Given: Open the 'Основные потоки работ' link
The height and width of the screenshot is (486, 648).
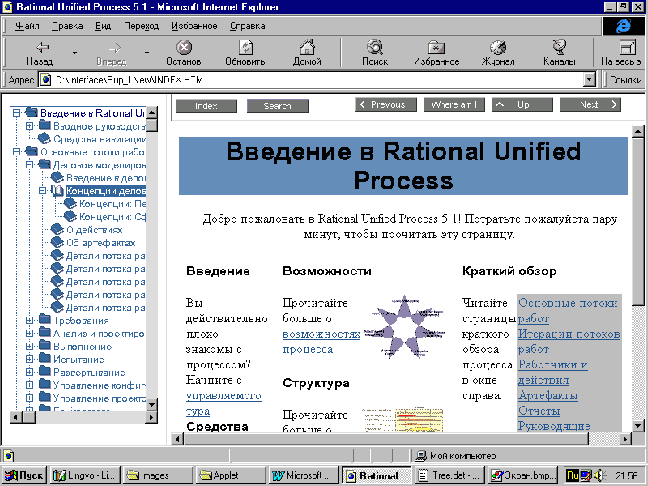Looking at the screenshot, I should (567, 311).
